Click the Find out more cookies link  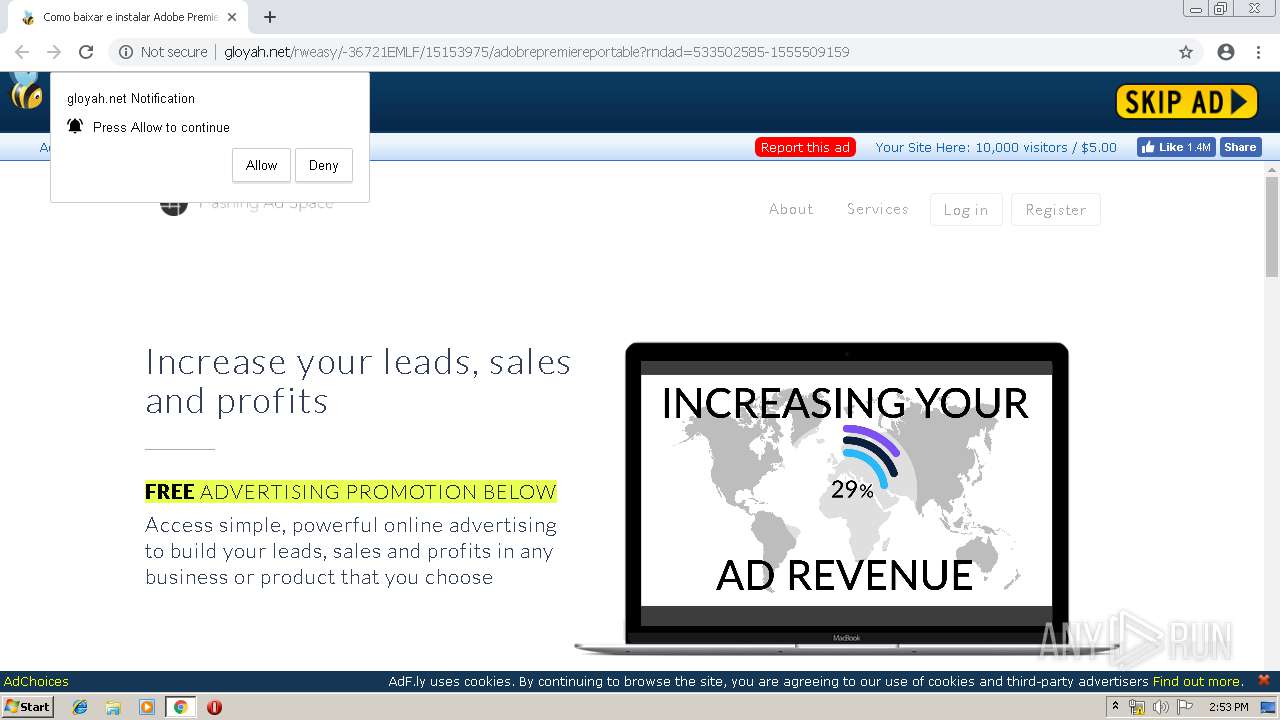point(1198,682)
